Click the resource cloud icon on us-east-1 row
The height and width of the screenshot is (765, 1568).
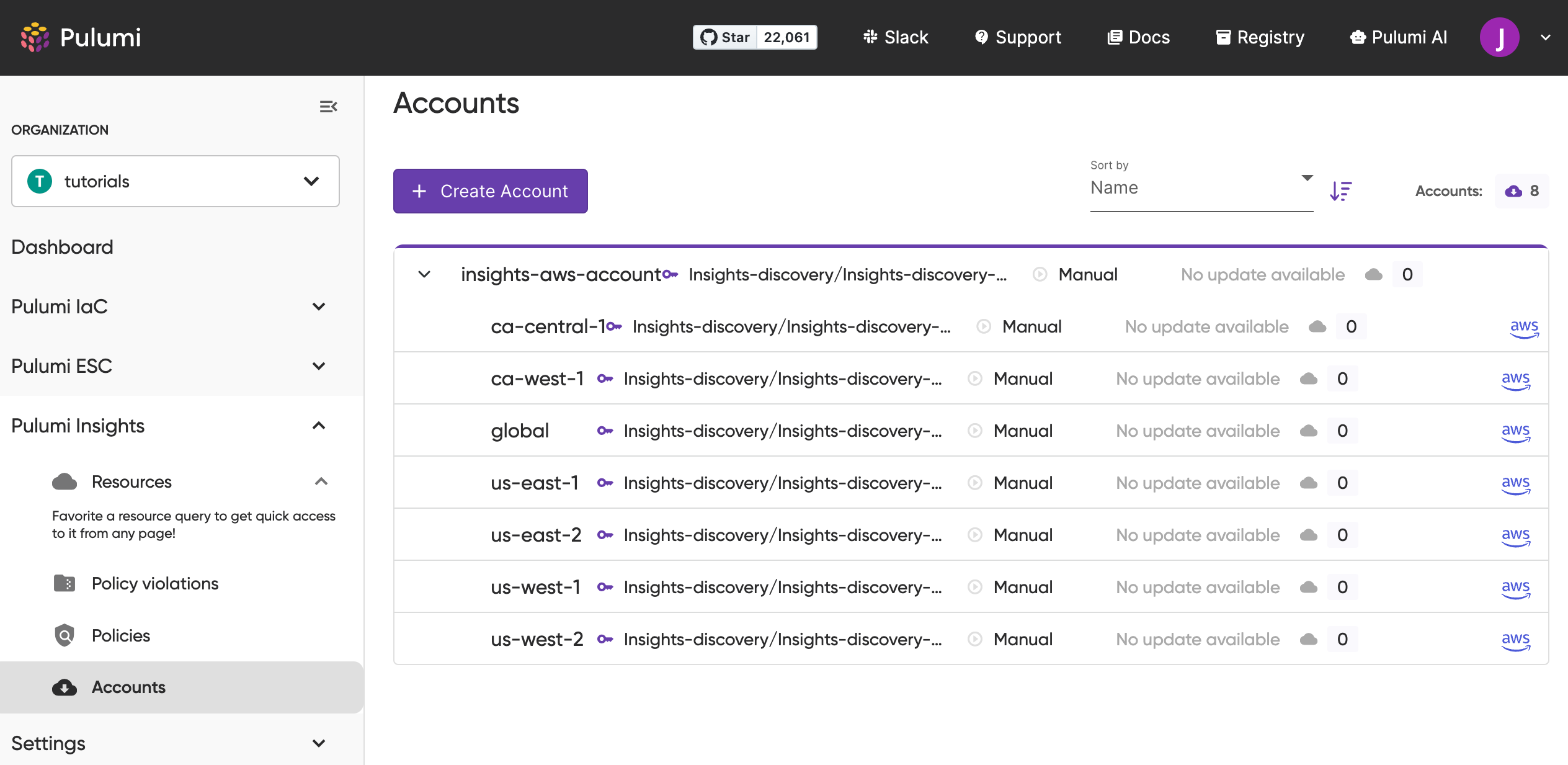pos(1309,483)
